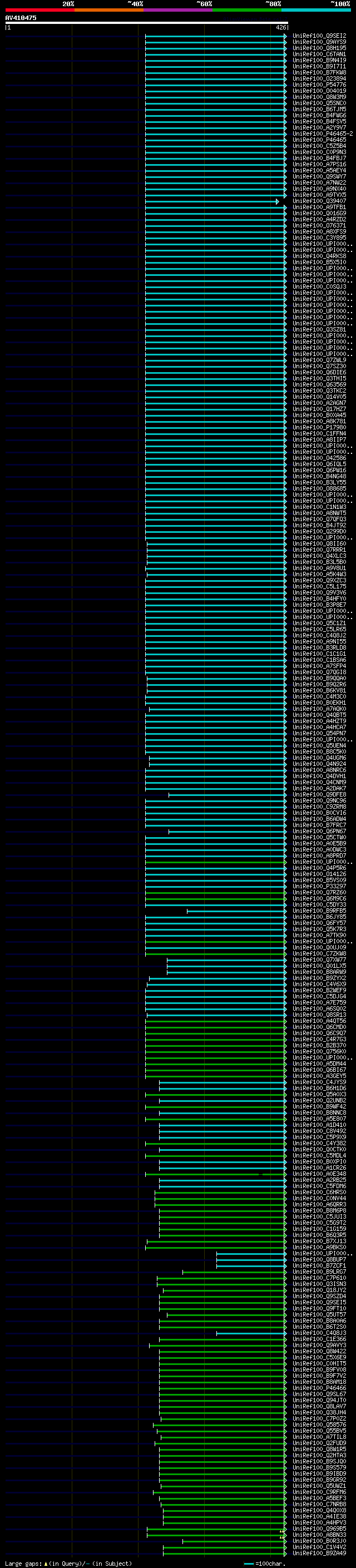The image size is (356, 1568).
Task: Click the UniRef100_Q3SZ81 label
Action: 319,330
